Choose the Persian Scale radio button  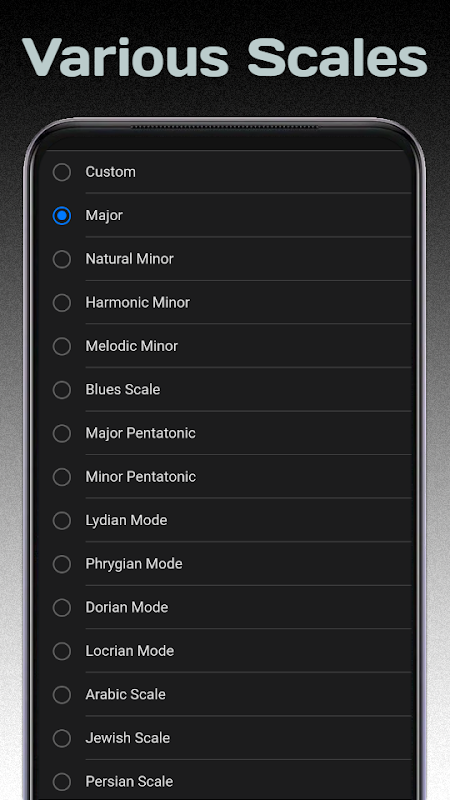click(x=62, y=782)
